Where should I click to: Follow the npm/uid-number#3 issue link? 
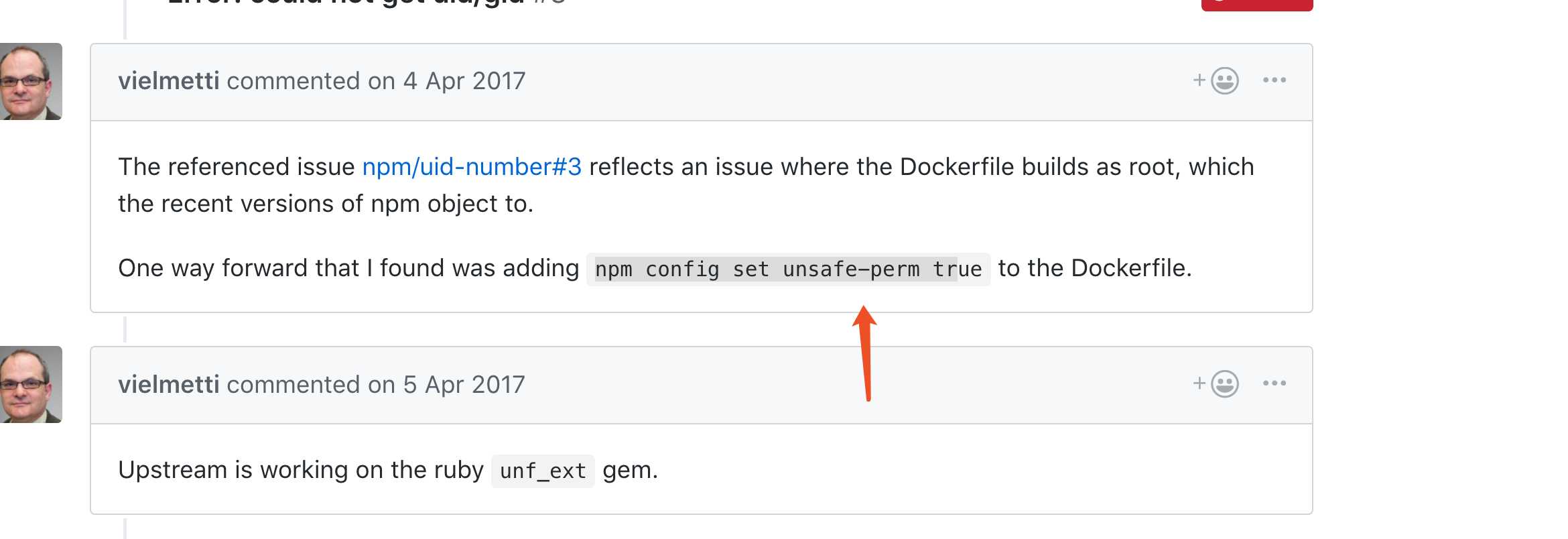(472, 167)
